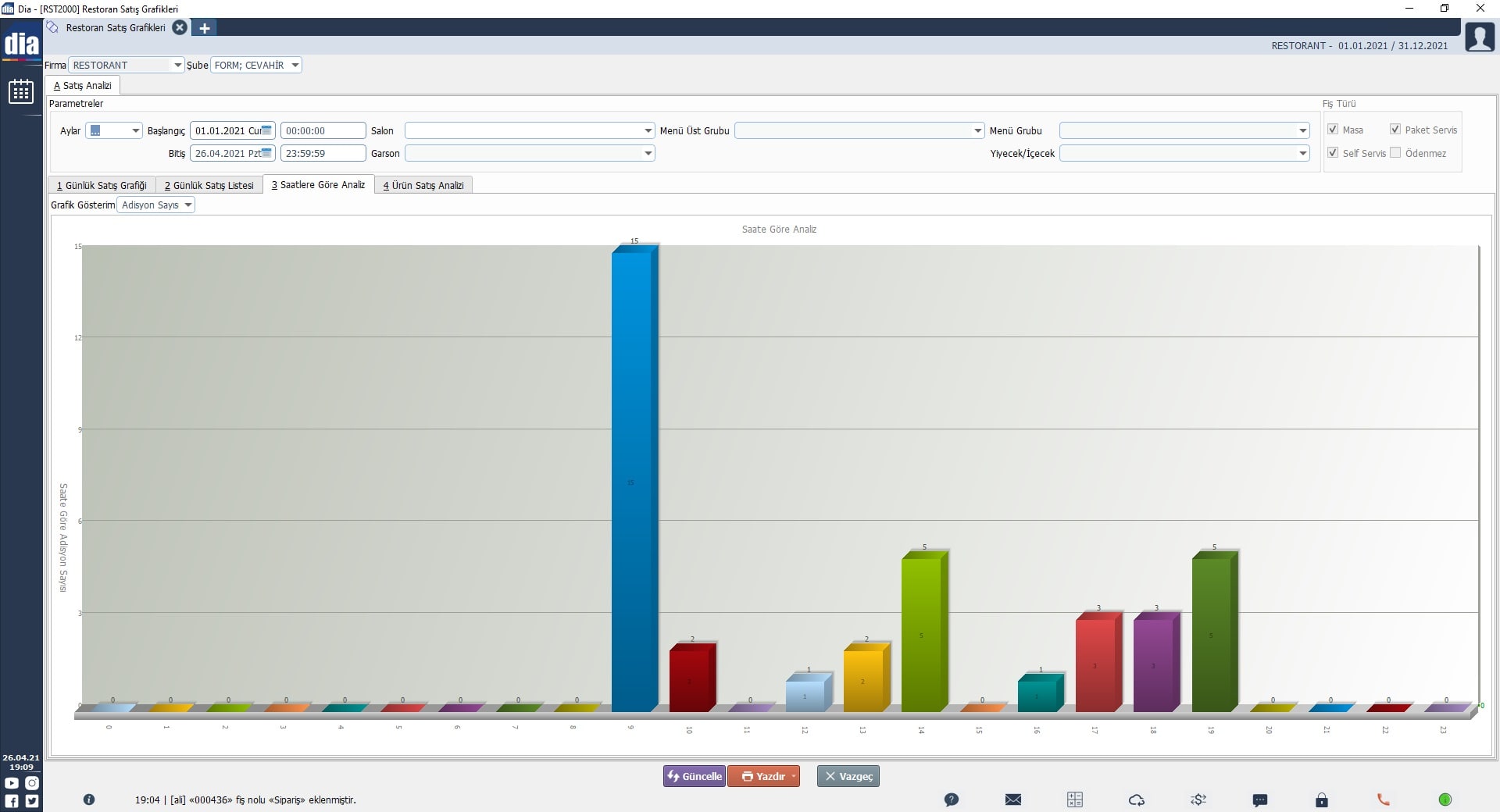Click the dia logo in the sidebar

pos(21,45)
